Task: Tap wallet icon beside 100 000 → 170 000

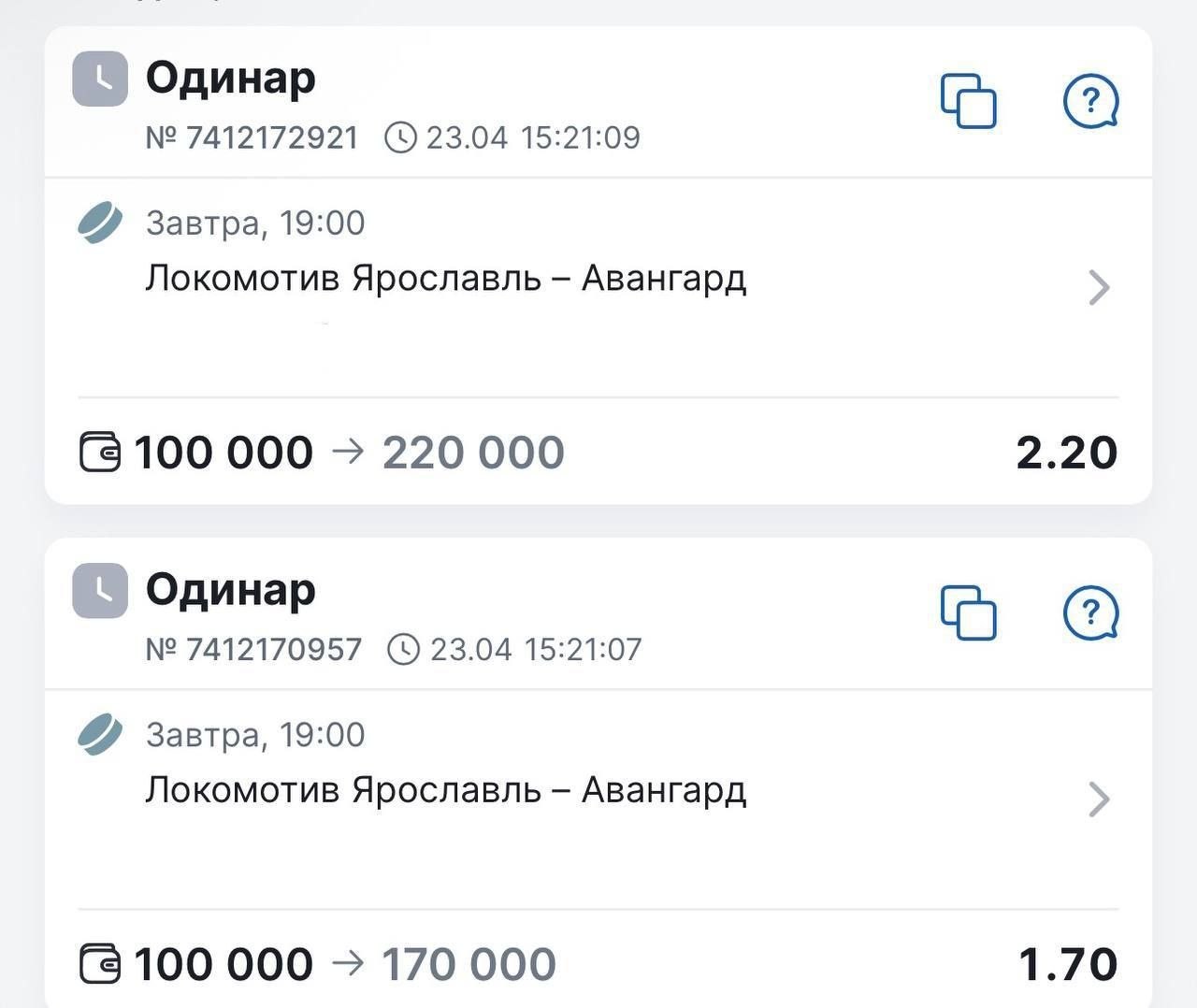Action: point(100,964)
